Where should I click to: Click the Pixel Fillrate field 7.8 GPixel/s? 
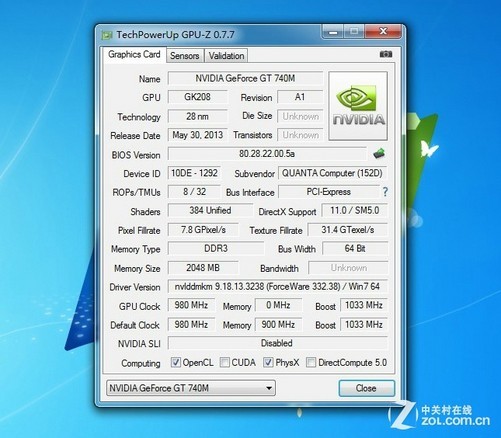(203, 230)
